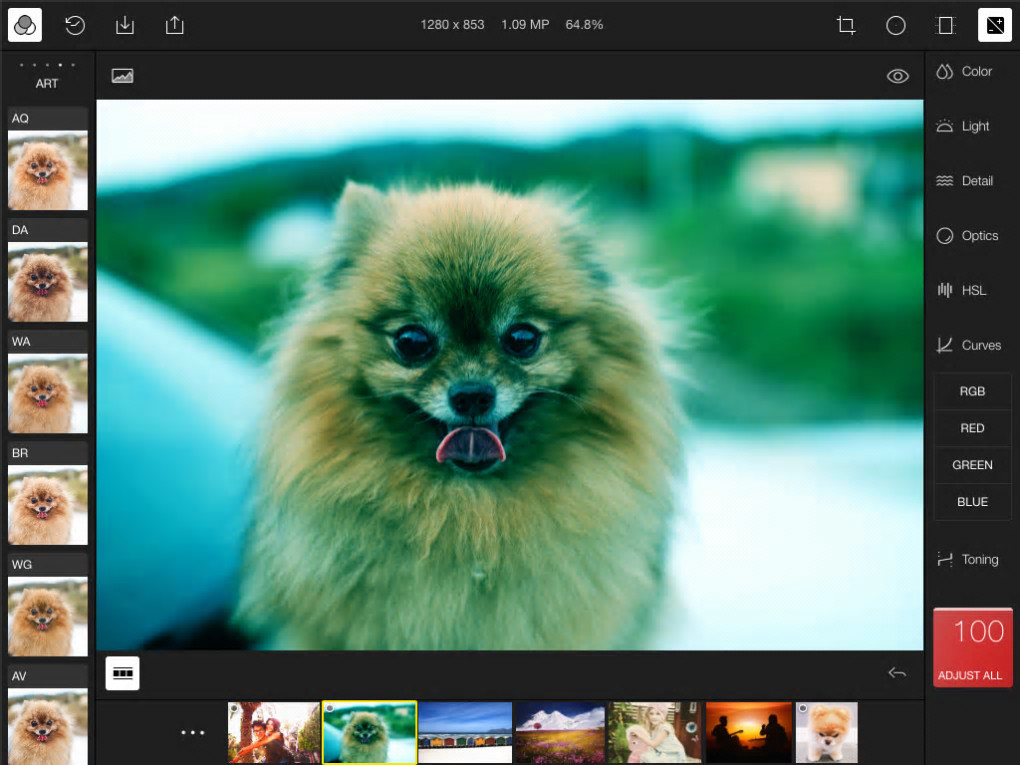Viewport: 1020px width, 765px height.
Task: Click the highlighted adjustments icon
Action: tap(995, 25)
